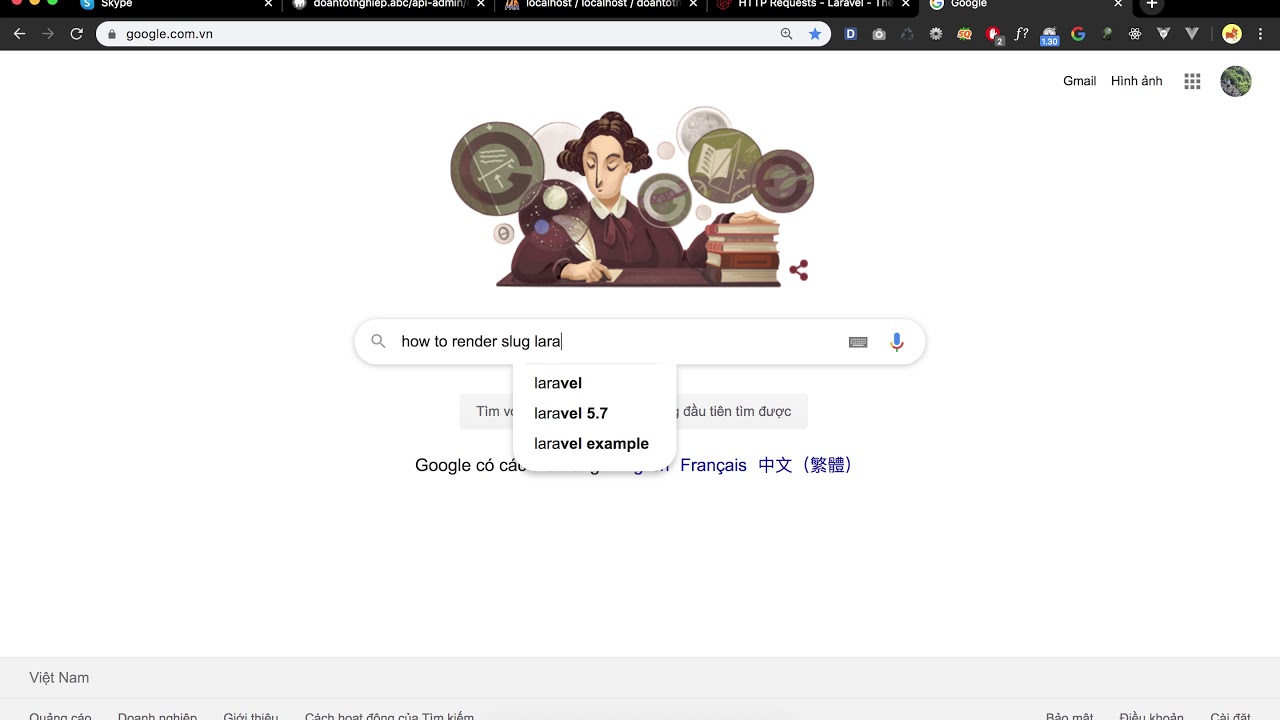This screenshot has width=1280, height=720.
Task: Switch Google language to Français
Action: pos(713,465)
